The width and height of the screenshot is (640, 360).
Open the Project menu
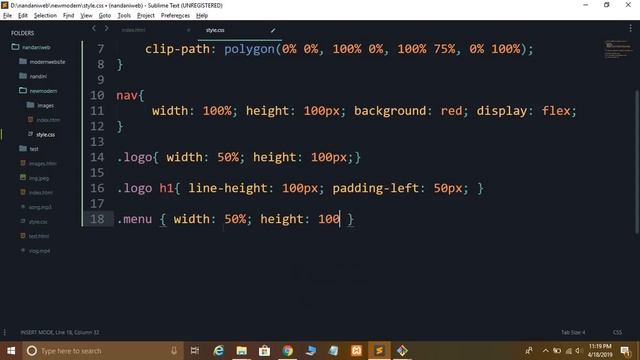pyautogui.click(x=146, y=16)
